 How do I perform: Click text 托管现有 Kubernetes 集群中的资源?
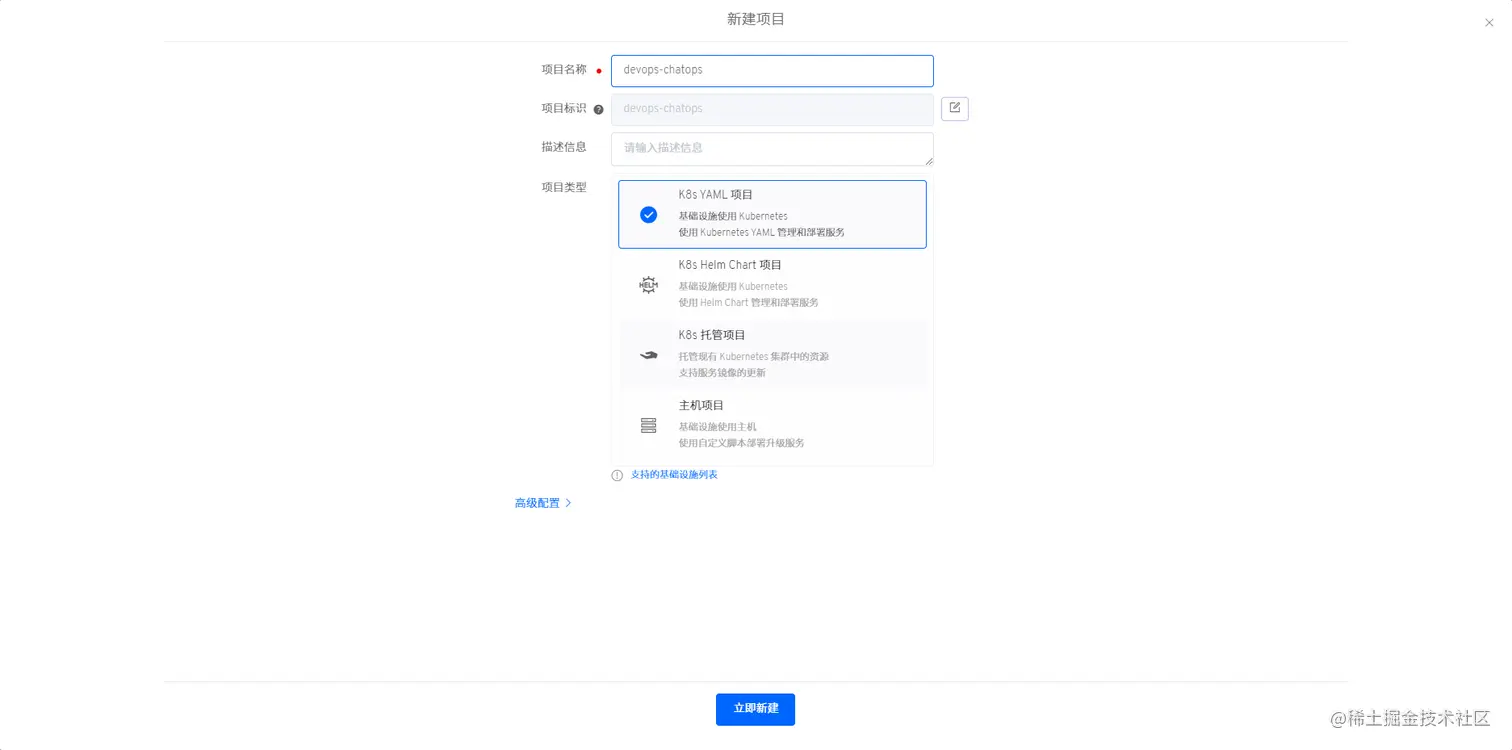(x=753, y=357)
